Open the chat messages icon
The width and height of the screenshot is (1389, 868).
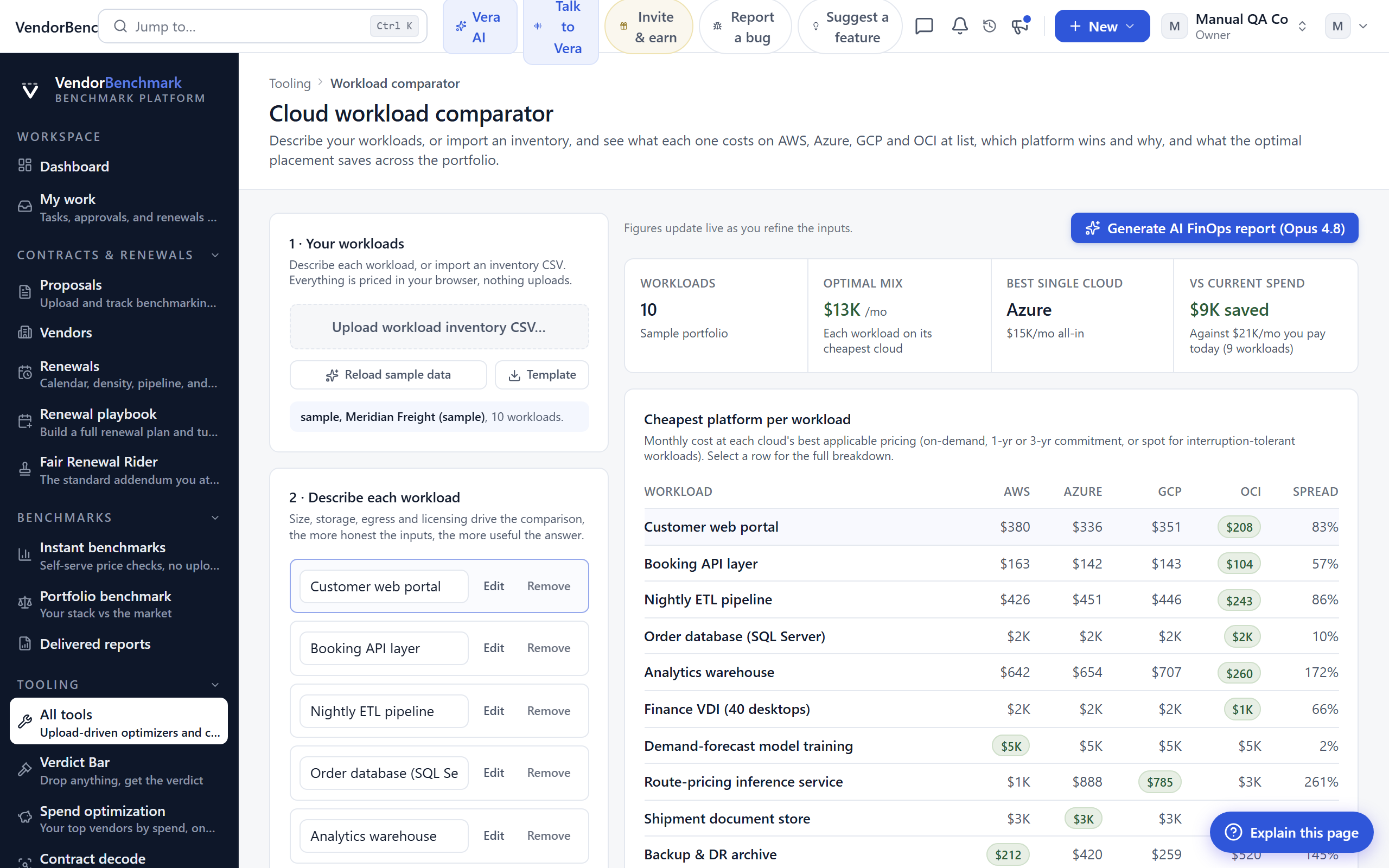(x=924, y=26)
